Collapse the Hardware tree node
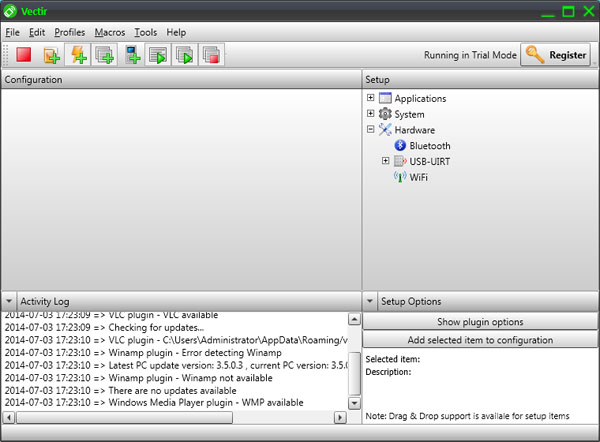Viewport: 600px width, 442px height. (371, 130)
